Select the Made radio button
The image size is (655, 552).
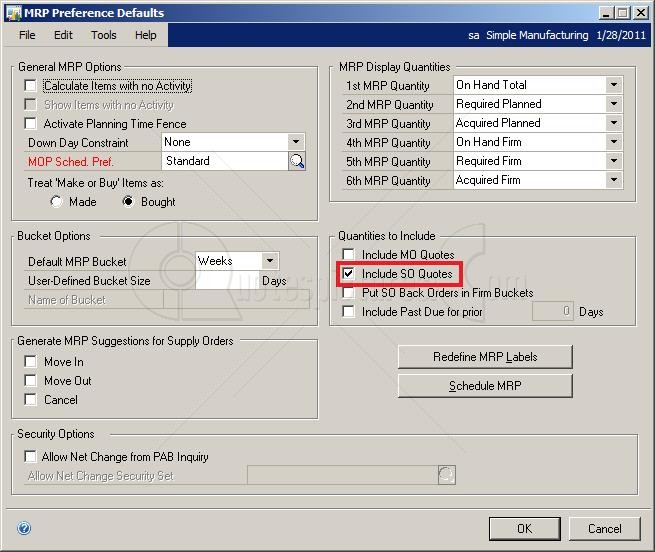56,202
